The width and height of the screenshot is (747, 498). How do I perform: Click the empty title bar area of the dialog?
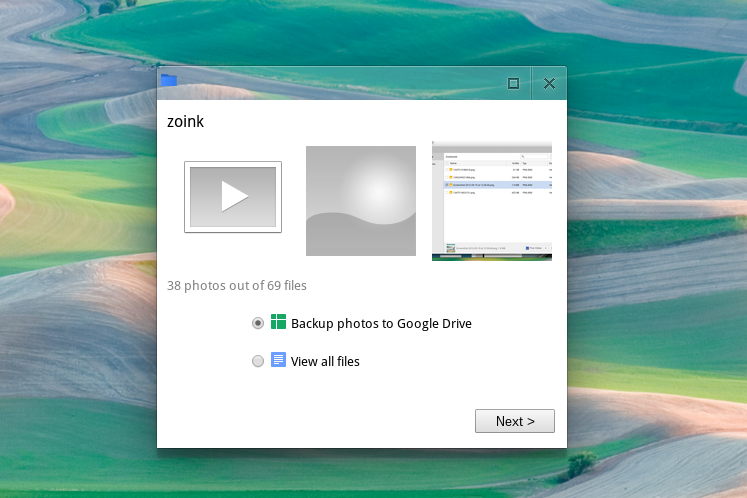tap(340, 83)
